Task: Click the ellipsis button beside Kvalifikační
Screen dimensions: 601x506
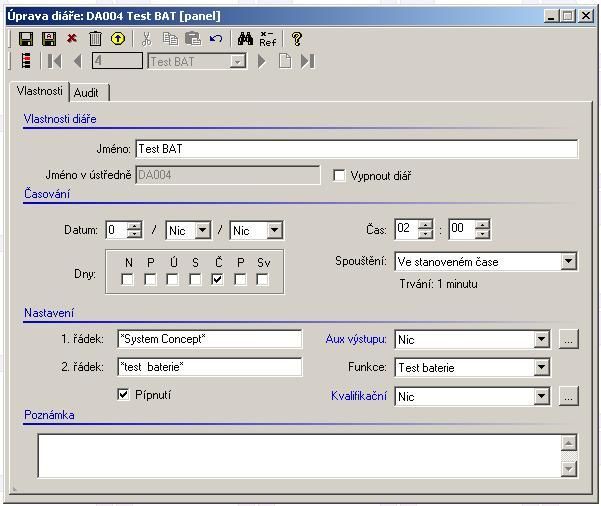Action: [x=568, y=397]
